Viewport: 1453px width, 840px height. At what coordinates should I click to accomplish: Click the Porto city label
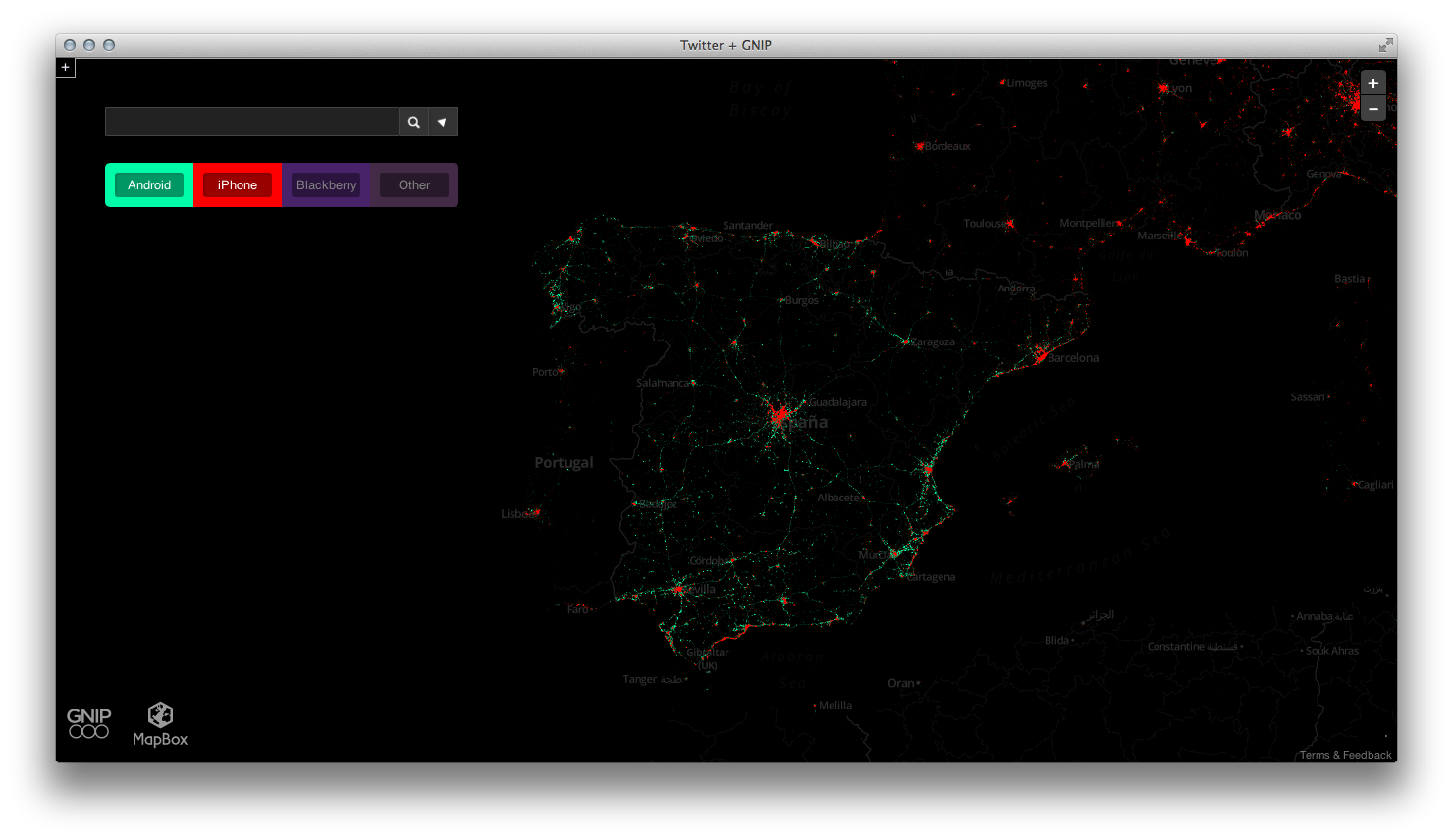(x=545, y=372)
